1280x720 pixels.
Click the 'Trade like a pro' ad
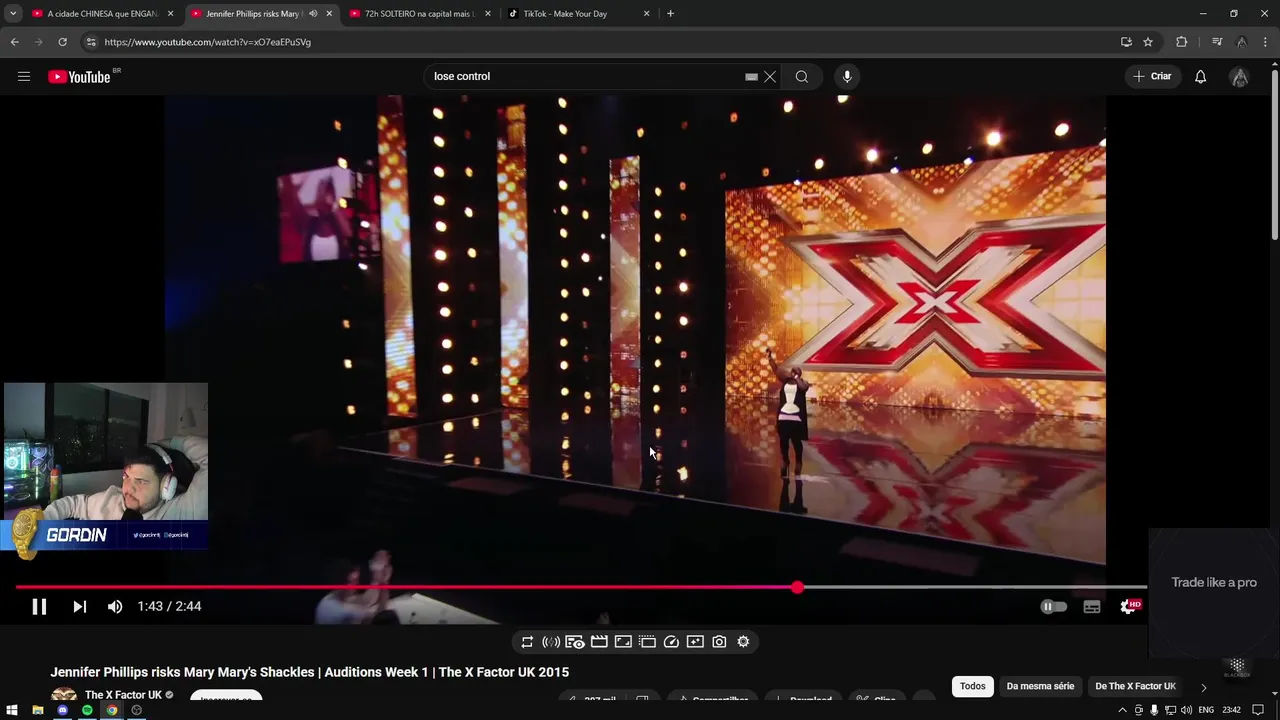(1214, 582)
